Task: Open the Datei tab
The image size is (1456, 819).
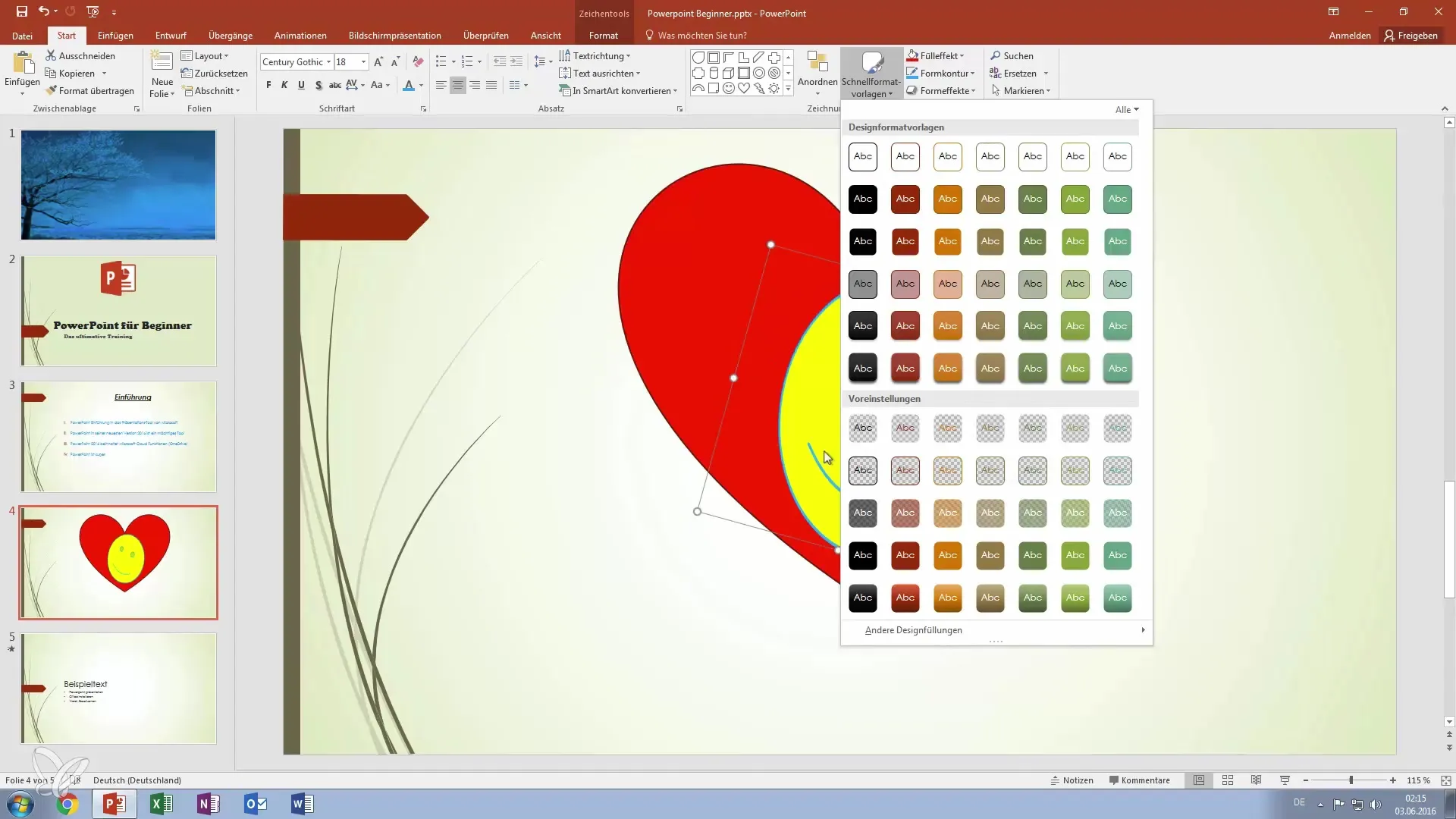Action: pyautogui.click(x=22, y=35)
